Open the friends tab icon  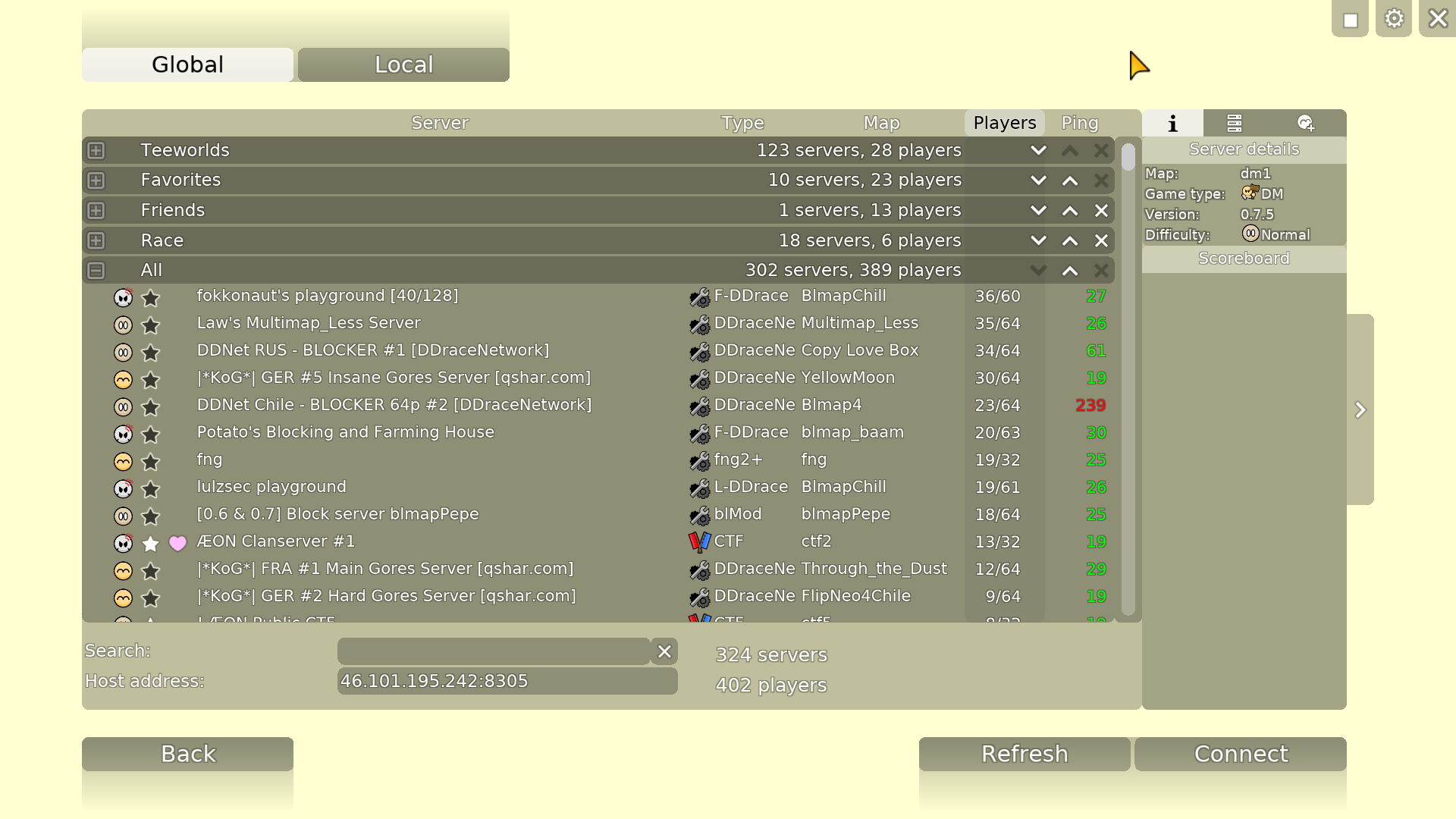(1306, 123)
